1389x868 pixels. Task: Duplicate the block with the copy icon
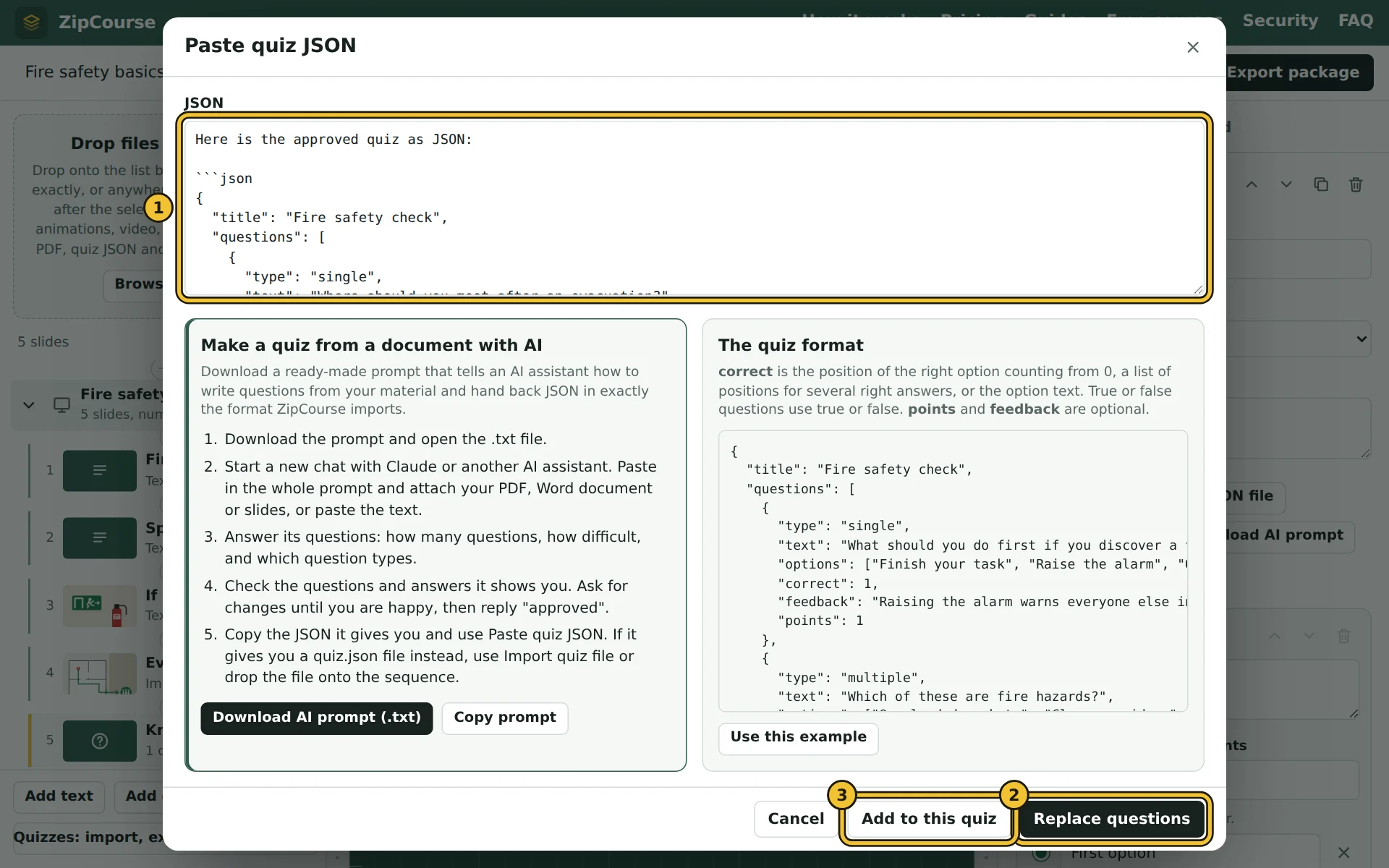1321,184
